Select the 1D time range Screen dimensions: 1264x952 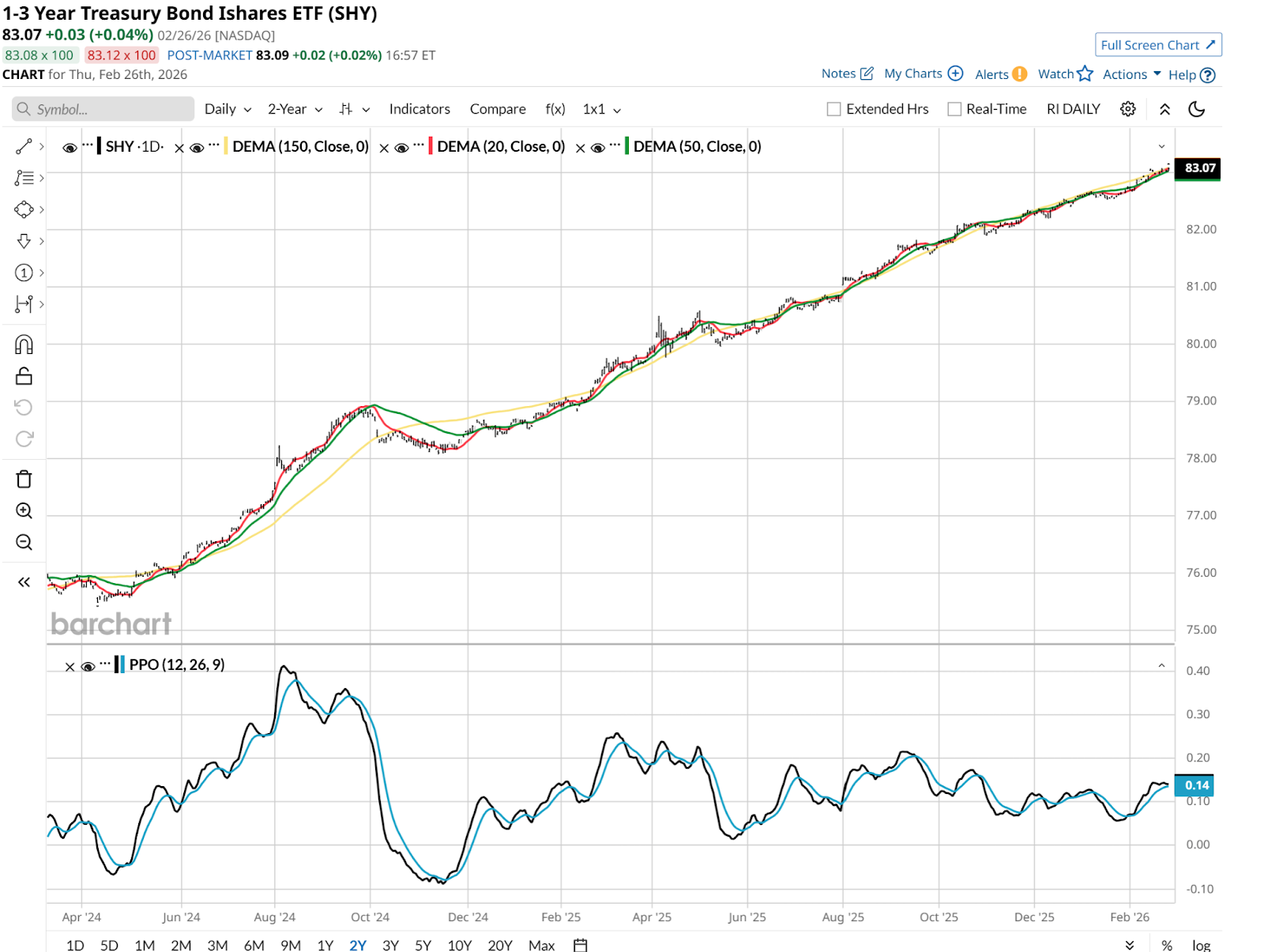[x=75, y=945]
